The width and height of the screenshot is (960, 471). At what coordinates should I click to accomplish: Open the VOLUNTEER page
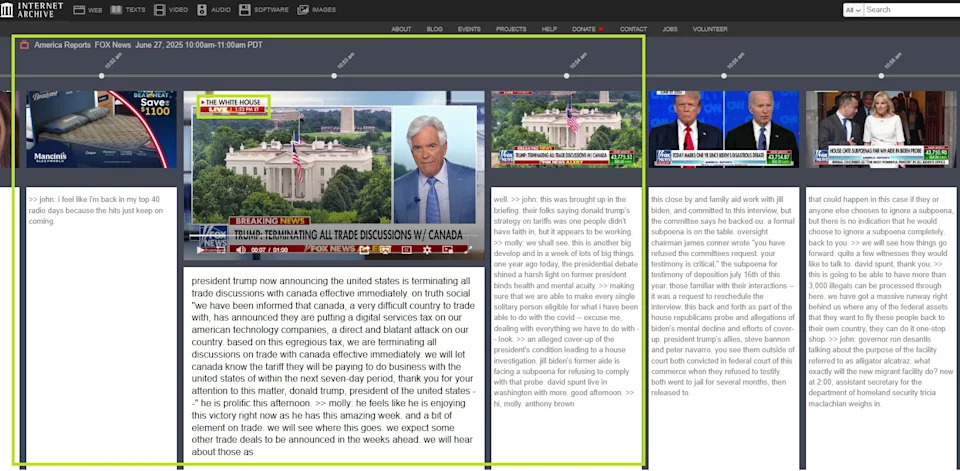pyautogui.click(x=710, y=29)
